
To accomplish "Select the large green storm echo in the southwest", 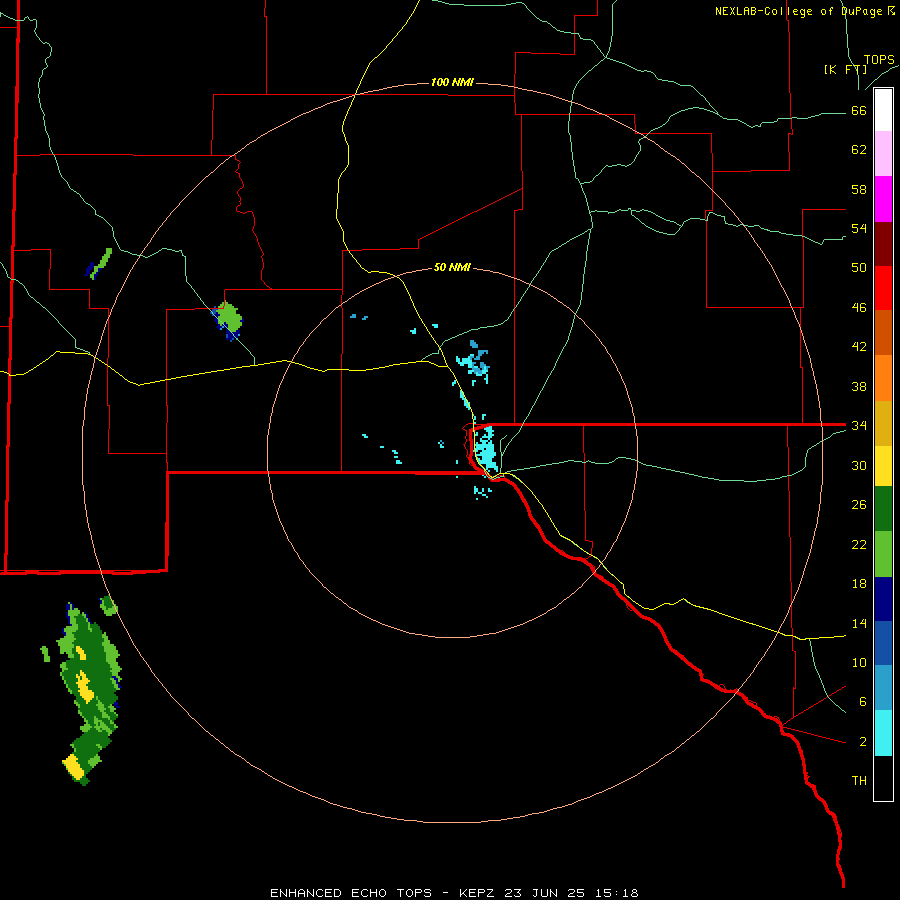I will point(90,695).
